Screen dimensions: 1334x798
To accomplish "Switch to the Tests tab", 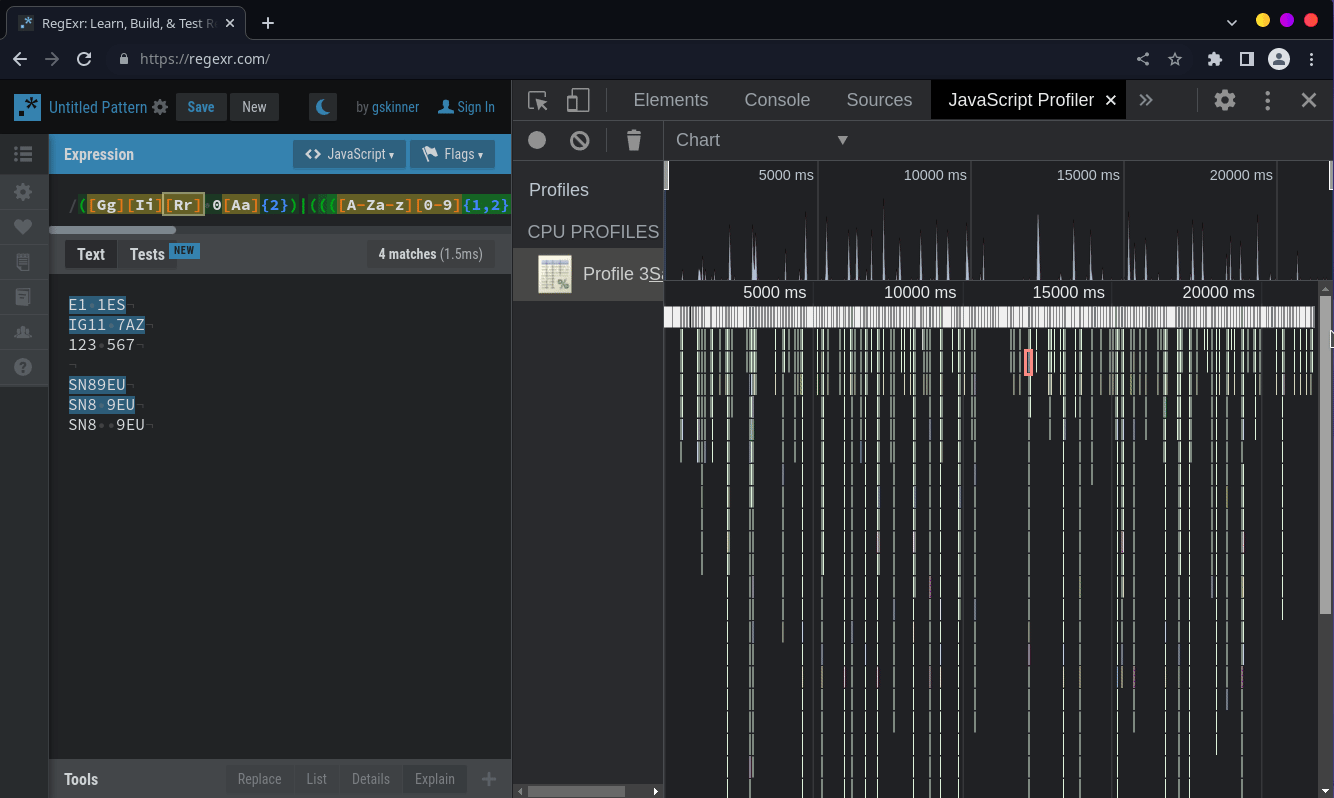I will point(147,254).
